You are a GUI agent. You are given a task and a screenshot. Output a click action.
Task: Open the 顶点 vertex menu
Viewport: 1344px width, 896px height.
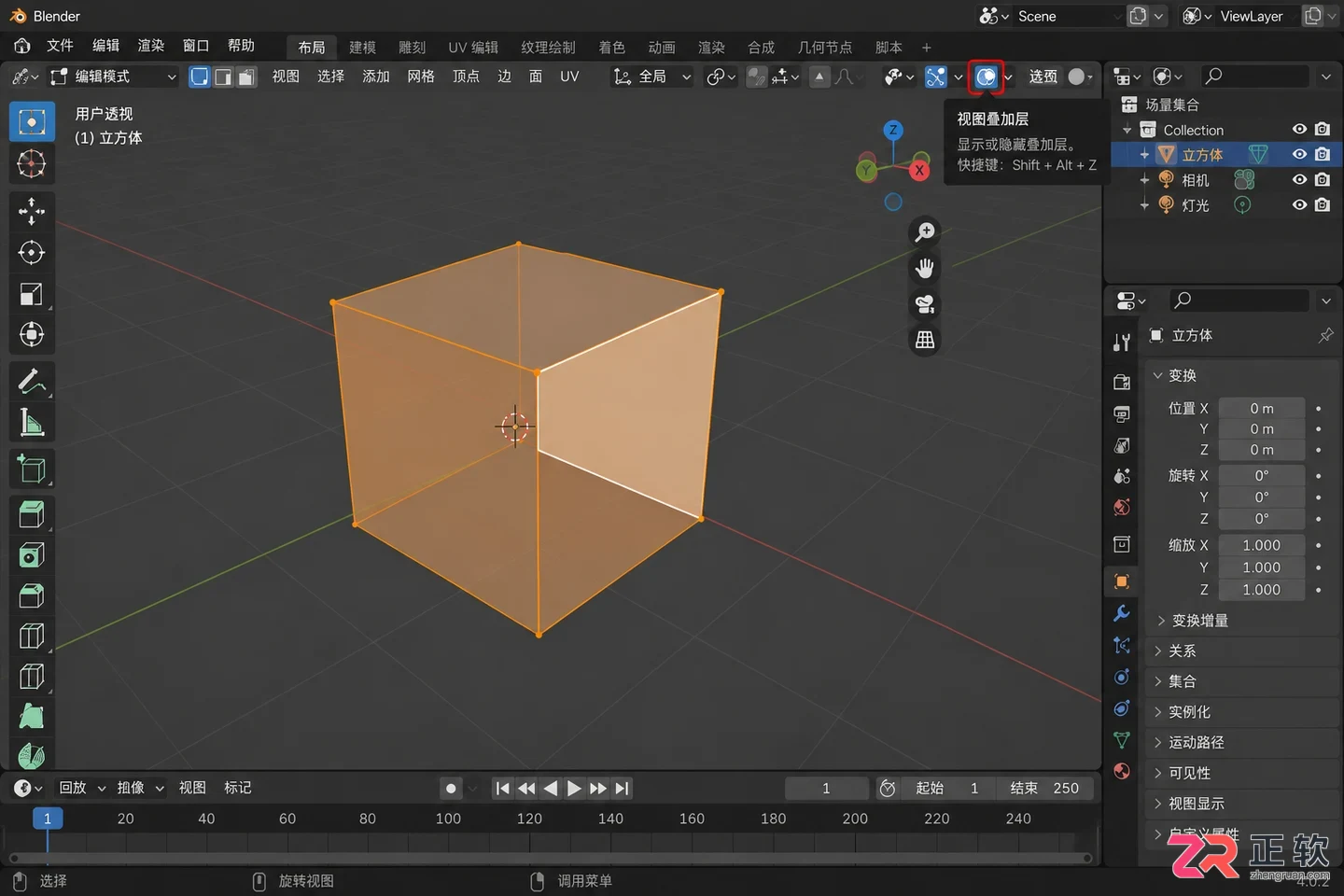point(466,77)
